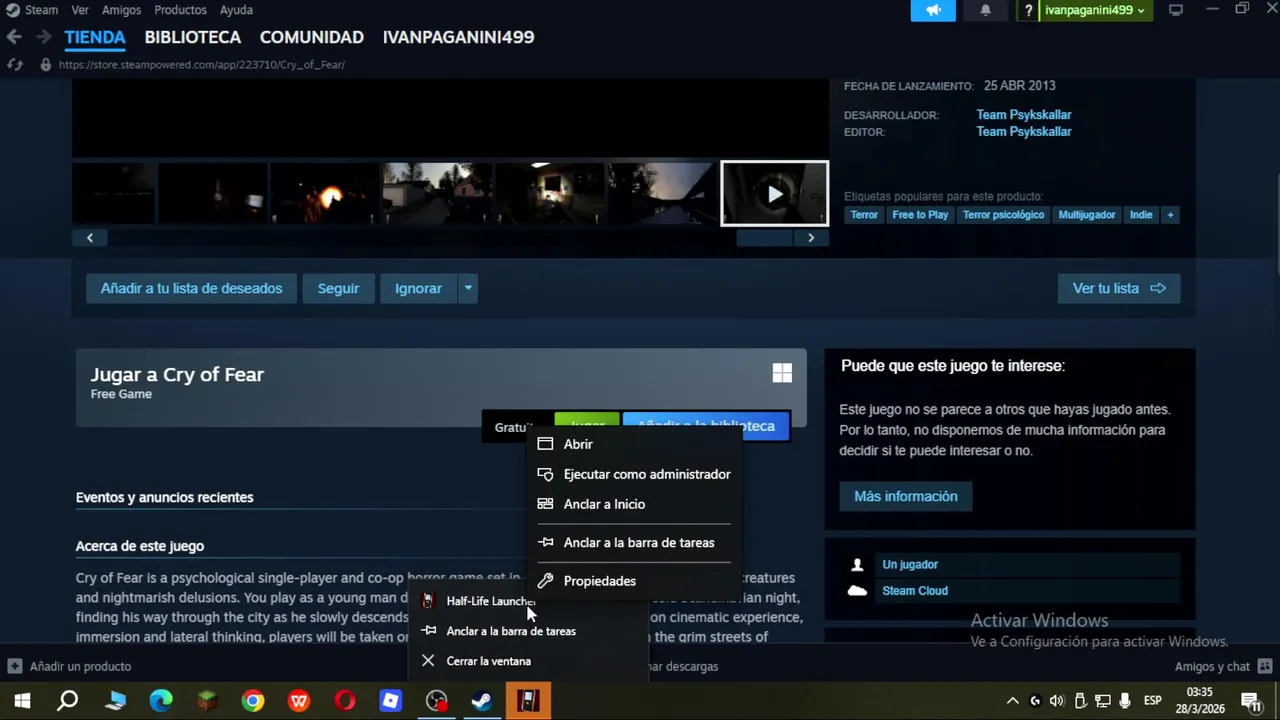Select Propiedades in the context menu
Viewport: 1280px width, 720px height.
coord(635,581)
